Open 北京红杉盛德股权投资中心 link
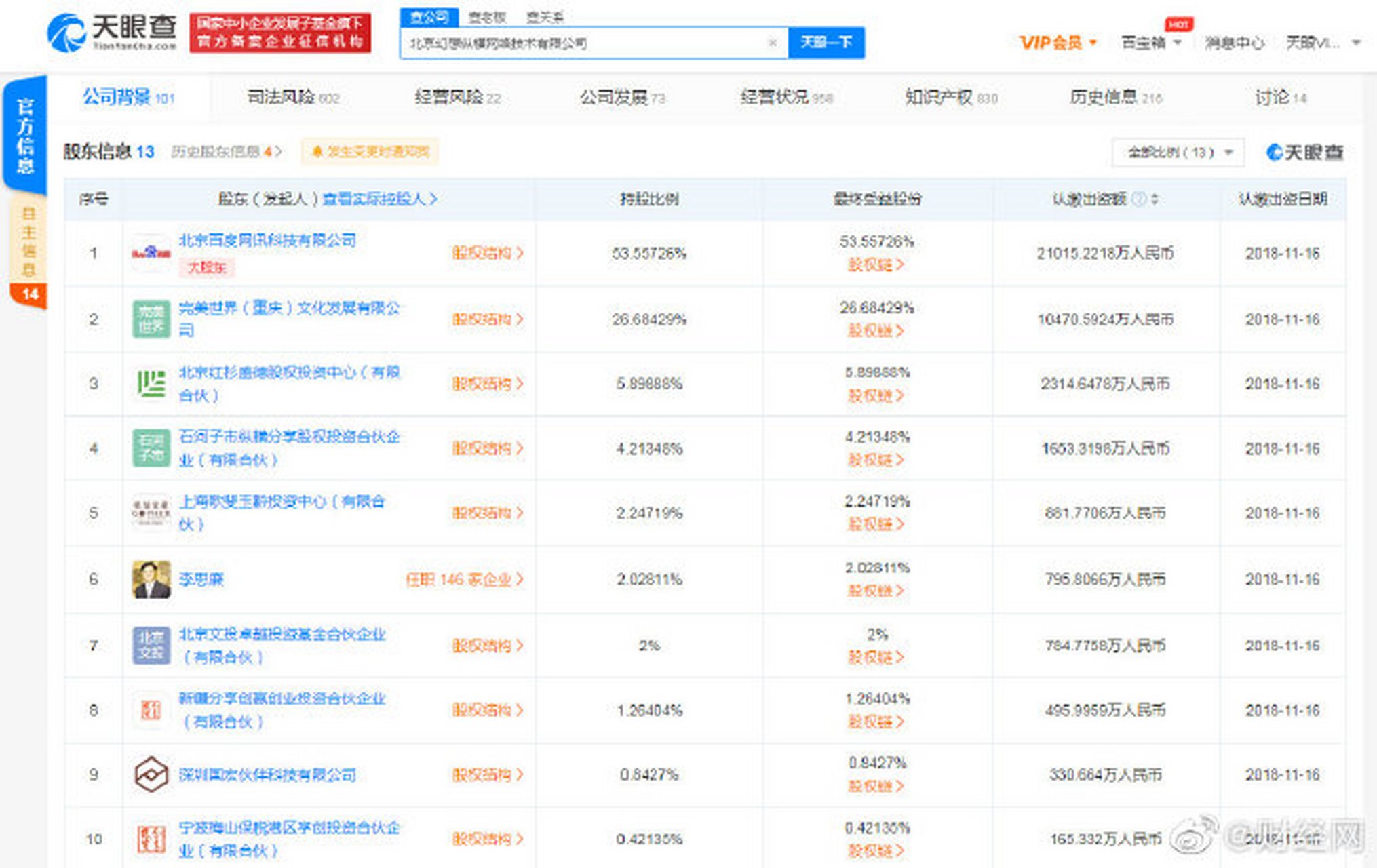1377x868 pixels. click(290, 384)
